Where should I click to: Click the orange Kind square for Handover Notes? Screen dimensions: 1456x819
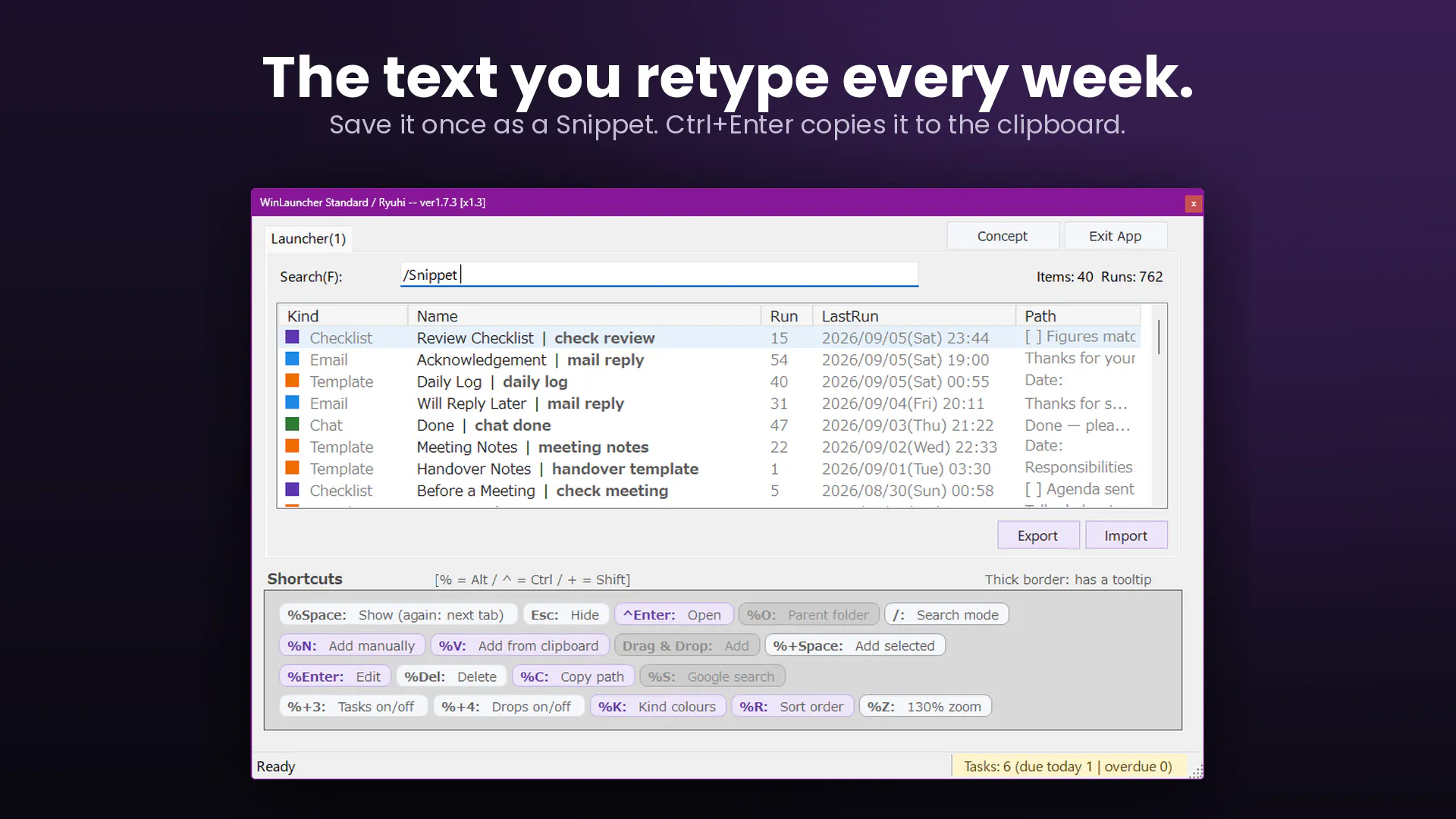click(x=292, y=468)
